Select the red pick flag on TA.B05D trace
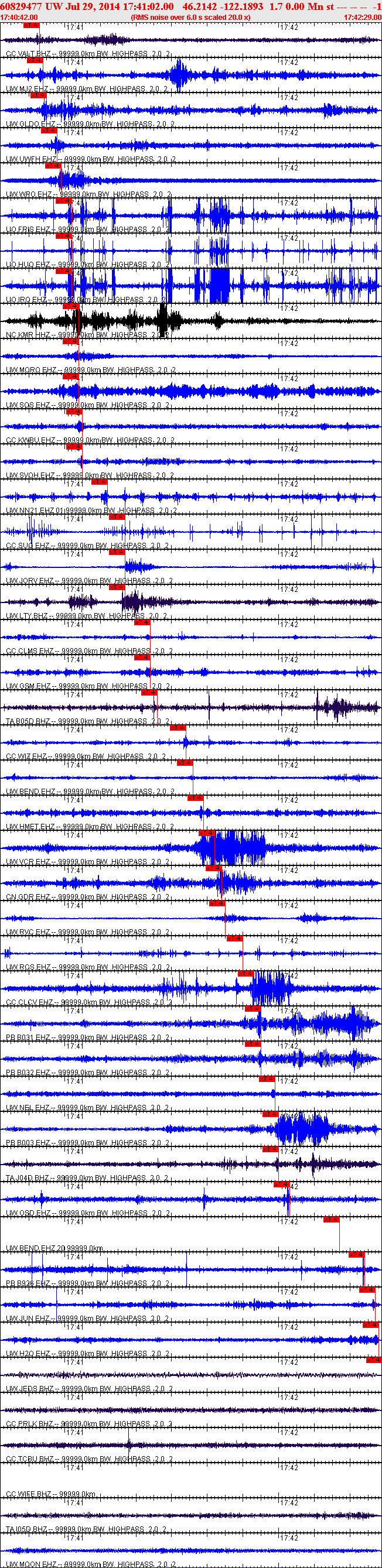The width and height of the screenshot is (382, 1568). tap(149, 693)
